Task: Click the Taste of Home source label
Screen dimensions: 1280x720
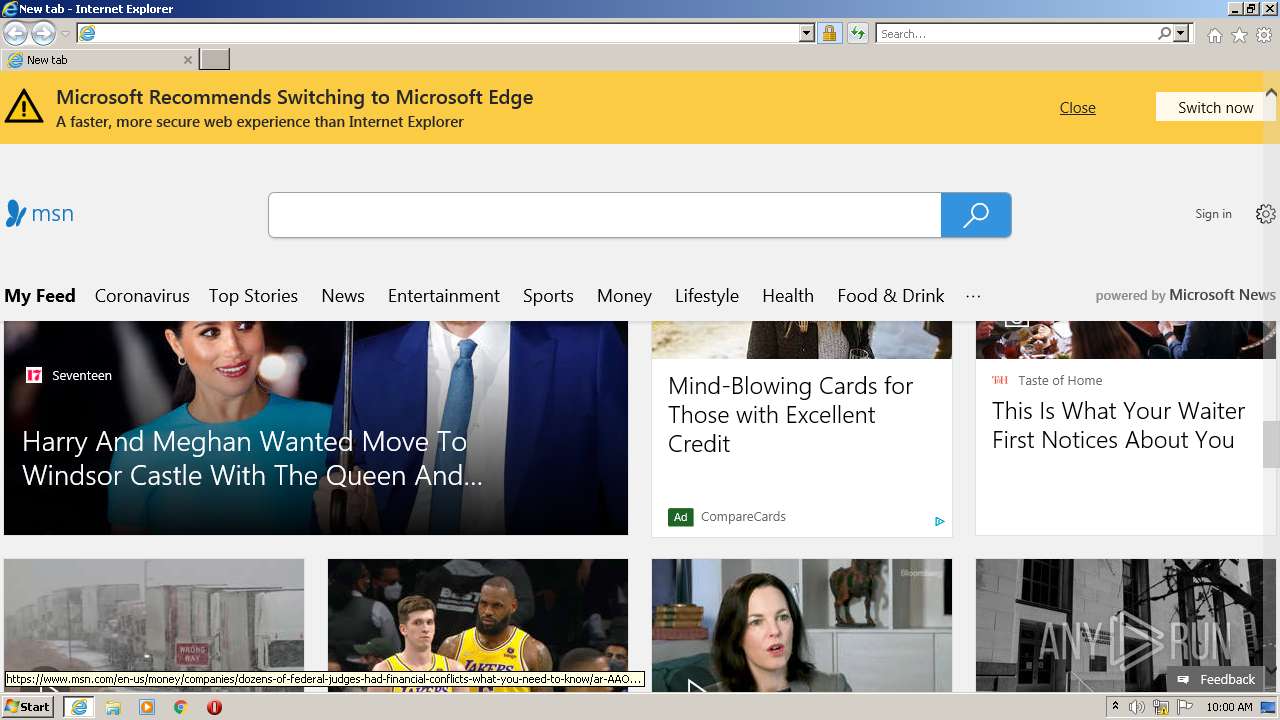Action: coord(1060,380)
